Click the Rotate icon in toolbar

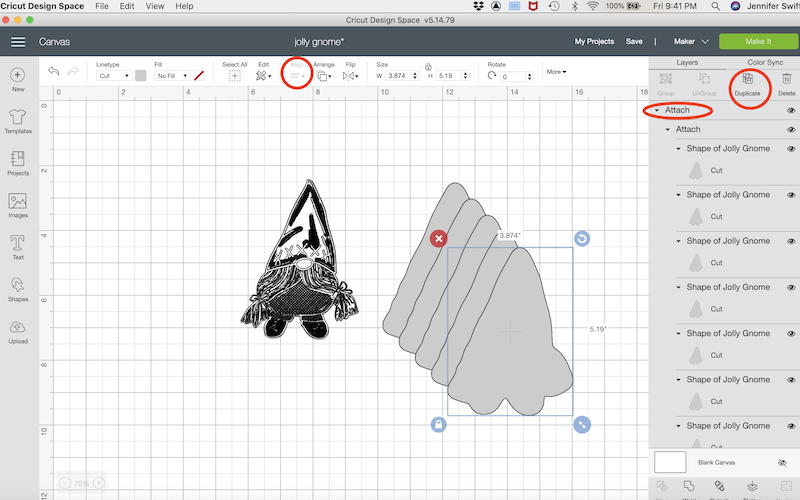point(492,76)
